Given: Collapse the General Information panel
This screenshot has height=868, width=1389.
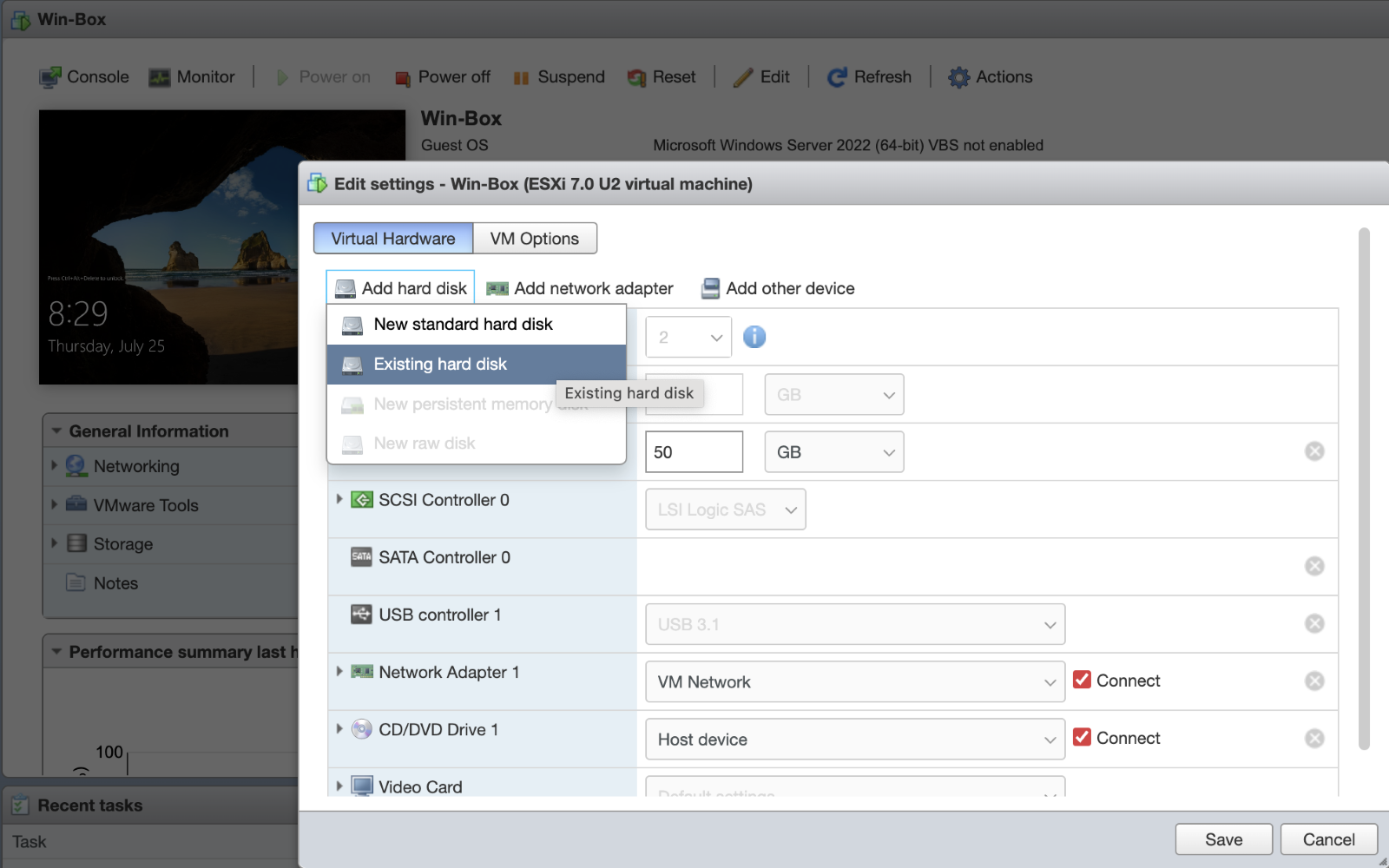Looking at the screenshot, I should pyautogui.click(x=56, y=431).
